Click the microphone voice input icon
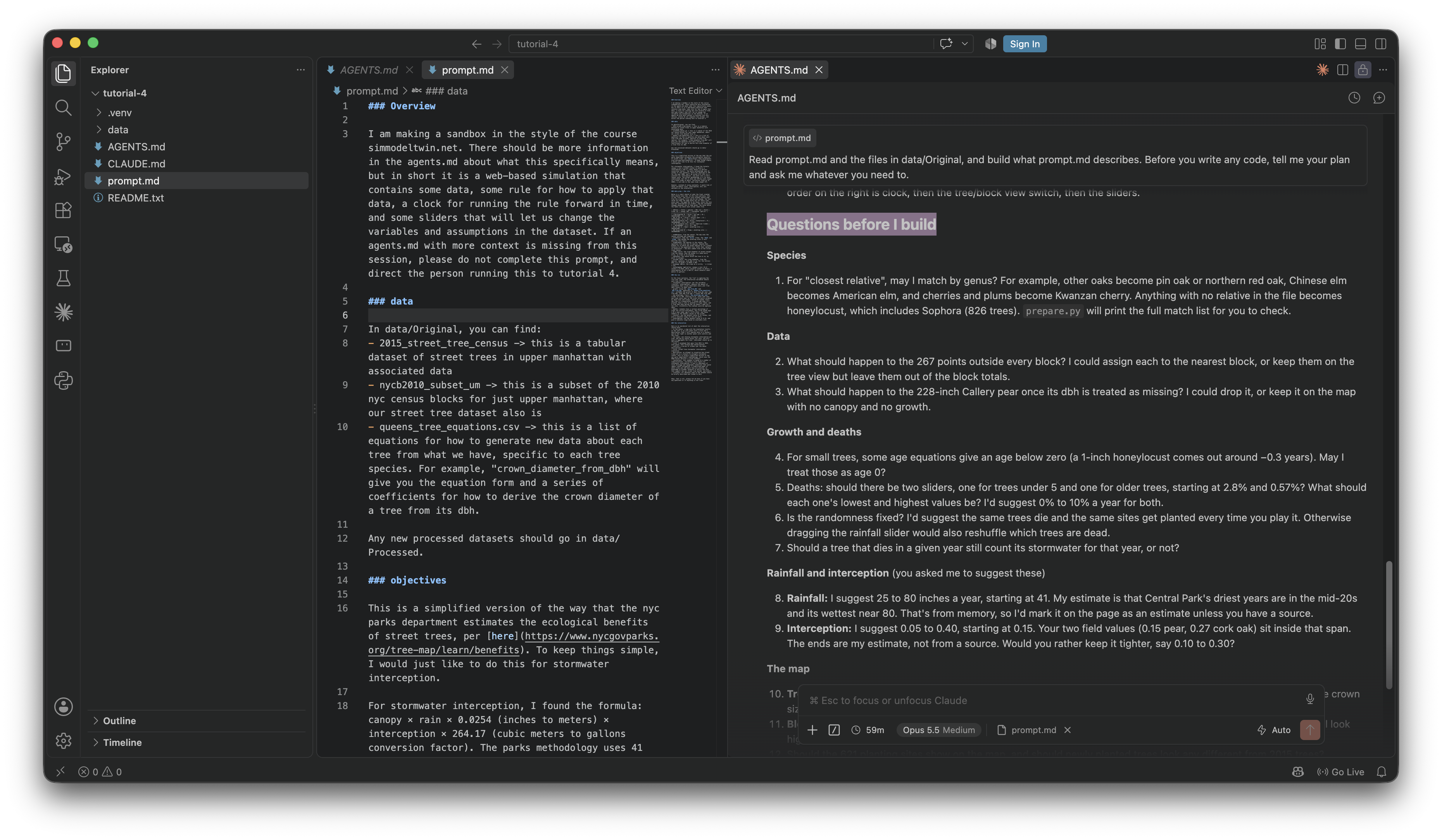This screenshot has width=1442, height=840. [1309, 699]
